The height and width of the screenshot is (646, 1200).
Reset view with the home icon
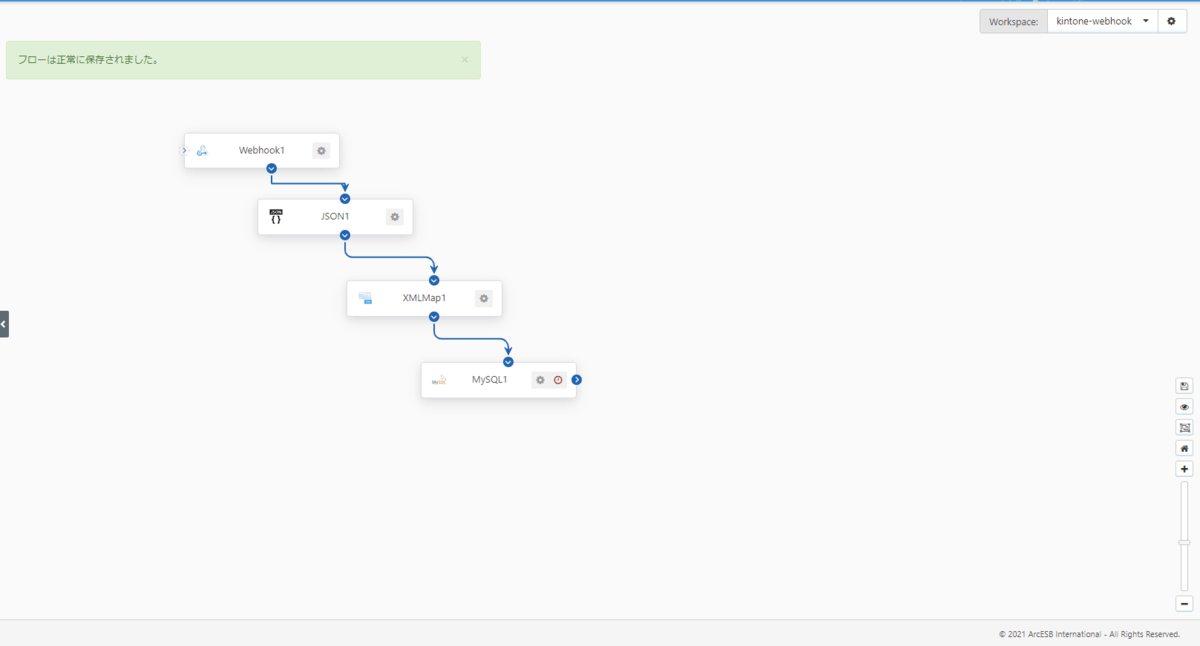(x=1185, y=449)
